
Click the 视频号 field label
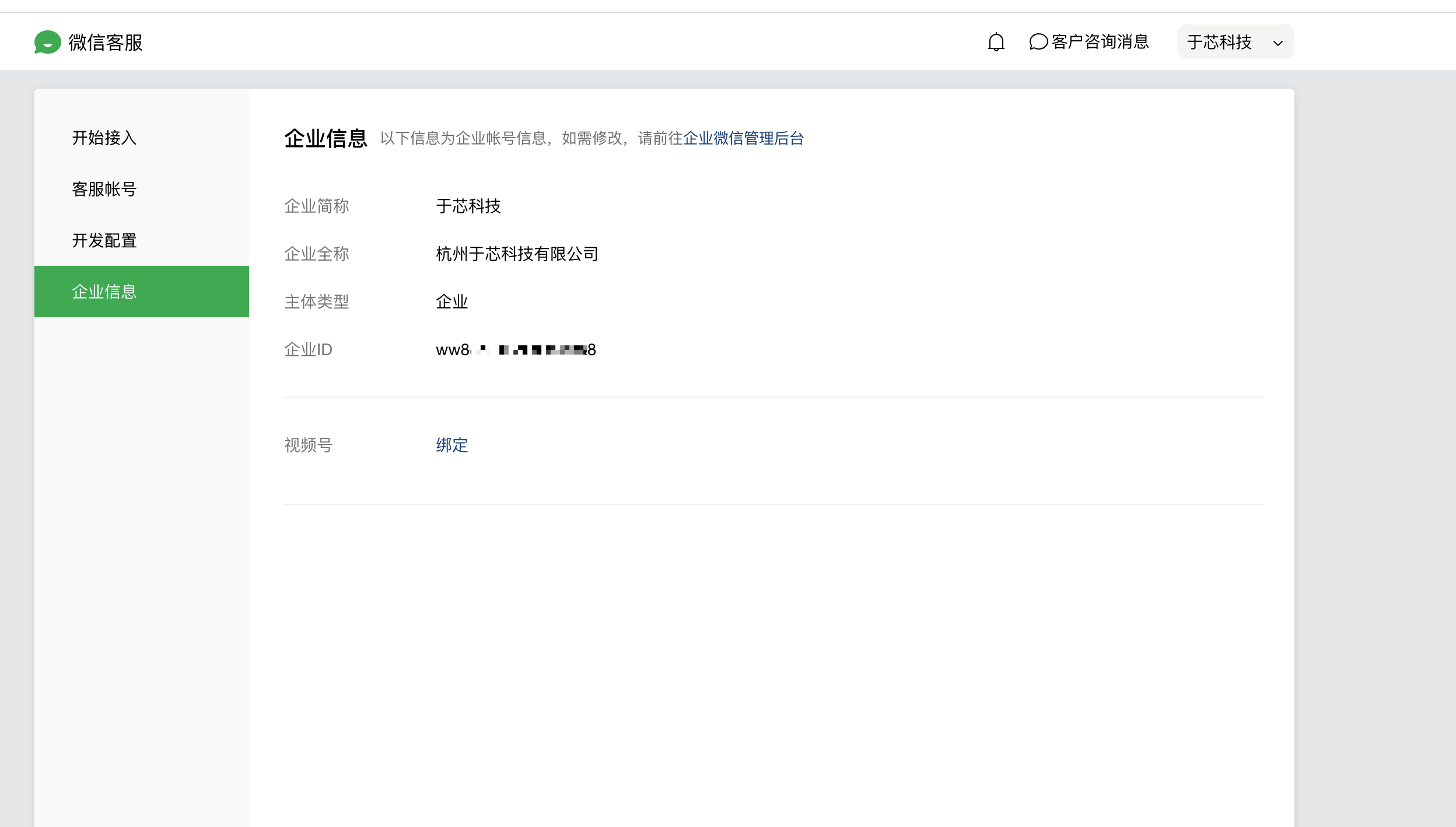pos(308,445)
